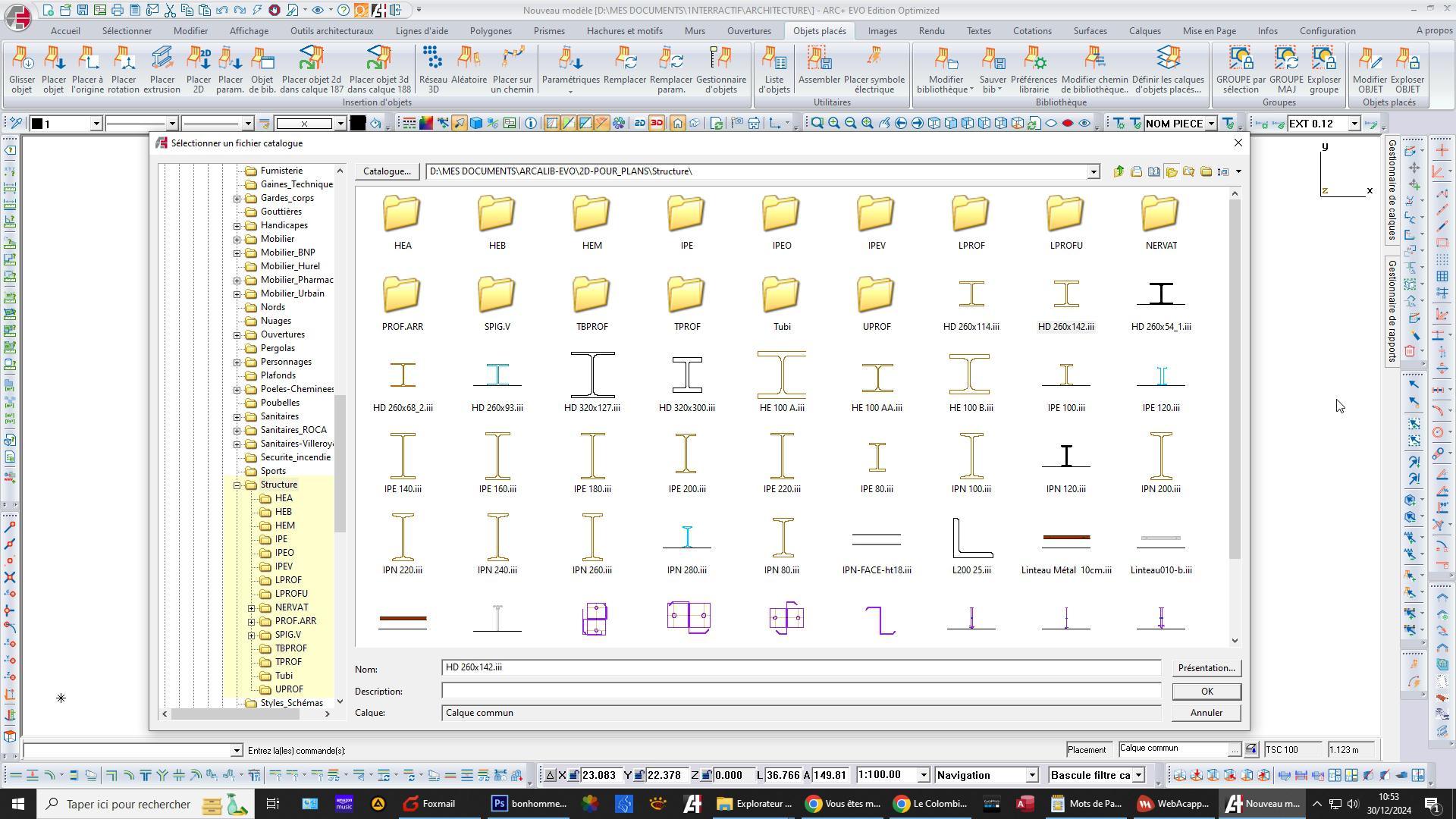Toggle the 3D mode button
This screenshot has height=819, width=1456.
[657, 124]
